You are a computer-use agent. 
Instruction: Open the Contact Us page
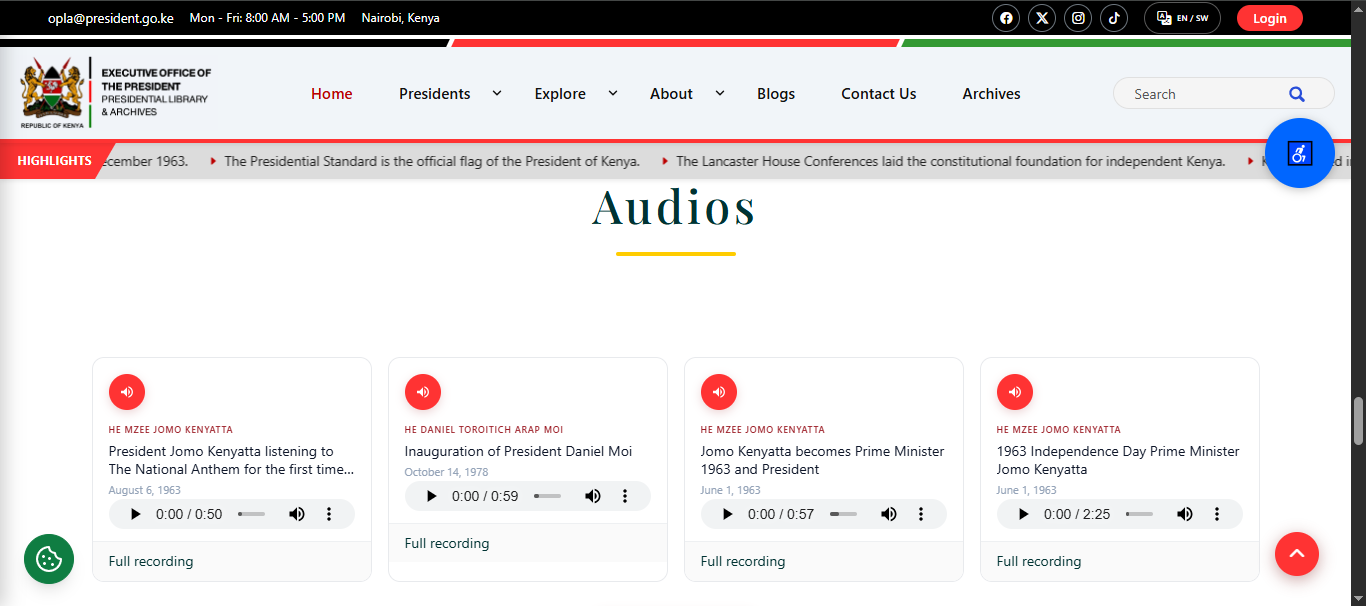[879, 94]
